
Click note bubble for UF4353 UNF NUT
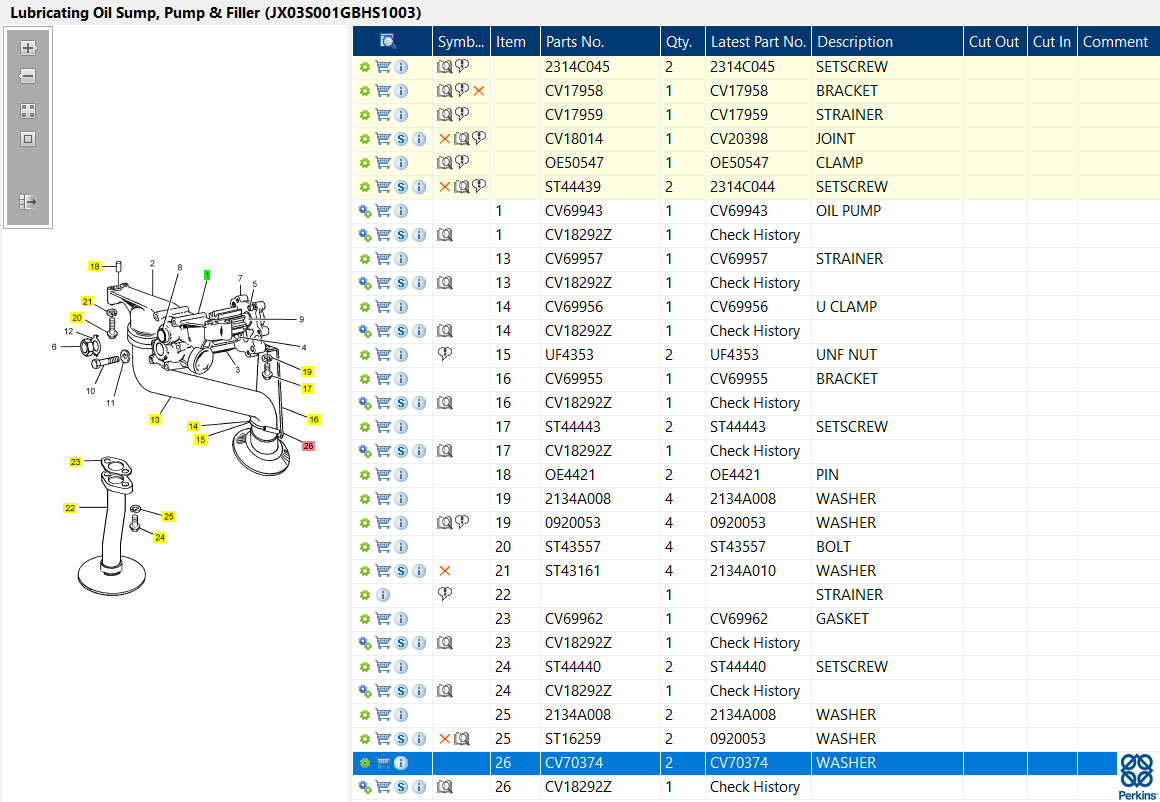[445, 354]
